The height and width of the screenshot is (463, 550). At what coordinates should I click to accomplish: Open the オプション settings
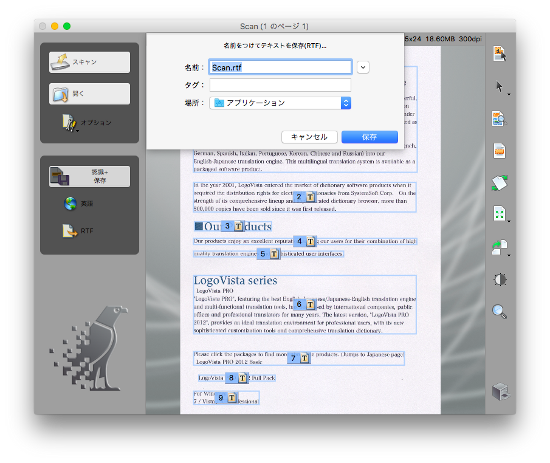coord(87,122)
